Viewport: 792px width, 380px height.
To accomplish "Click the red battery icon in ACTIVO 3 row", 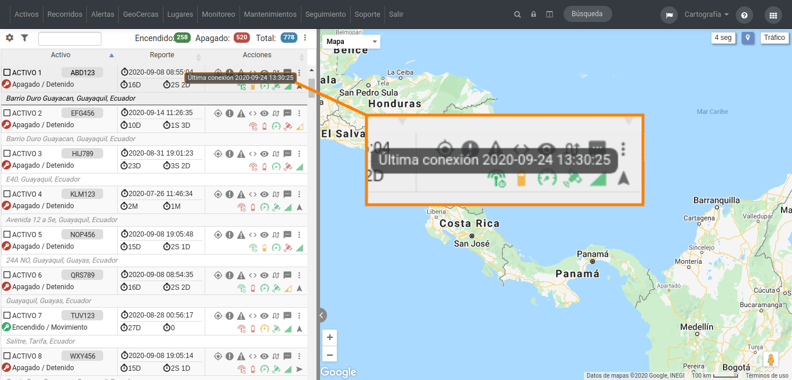I will (x=264, y=167).
